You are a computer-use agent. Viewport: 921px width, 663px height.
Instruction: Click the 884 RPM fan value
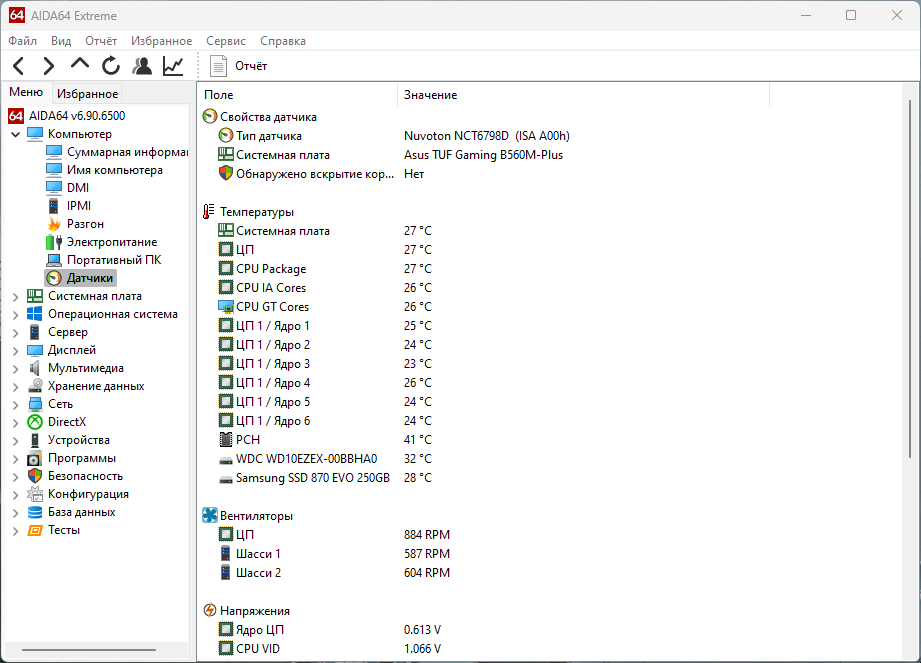pos(426,534)
